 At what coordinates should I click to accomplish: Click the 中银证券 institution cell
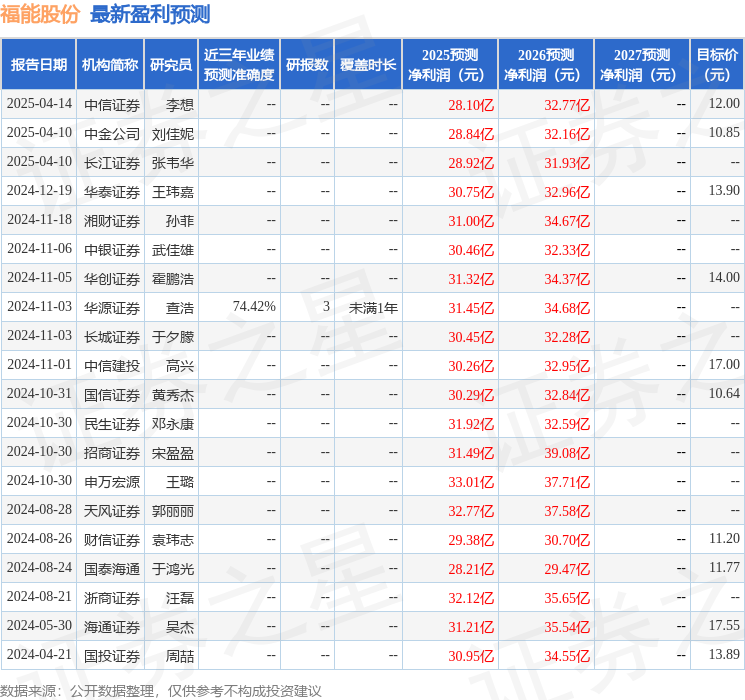point(112,250)
